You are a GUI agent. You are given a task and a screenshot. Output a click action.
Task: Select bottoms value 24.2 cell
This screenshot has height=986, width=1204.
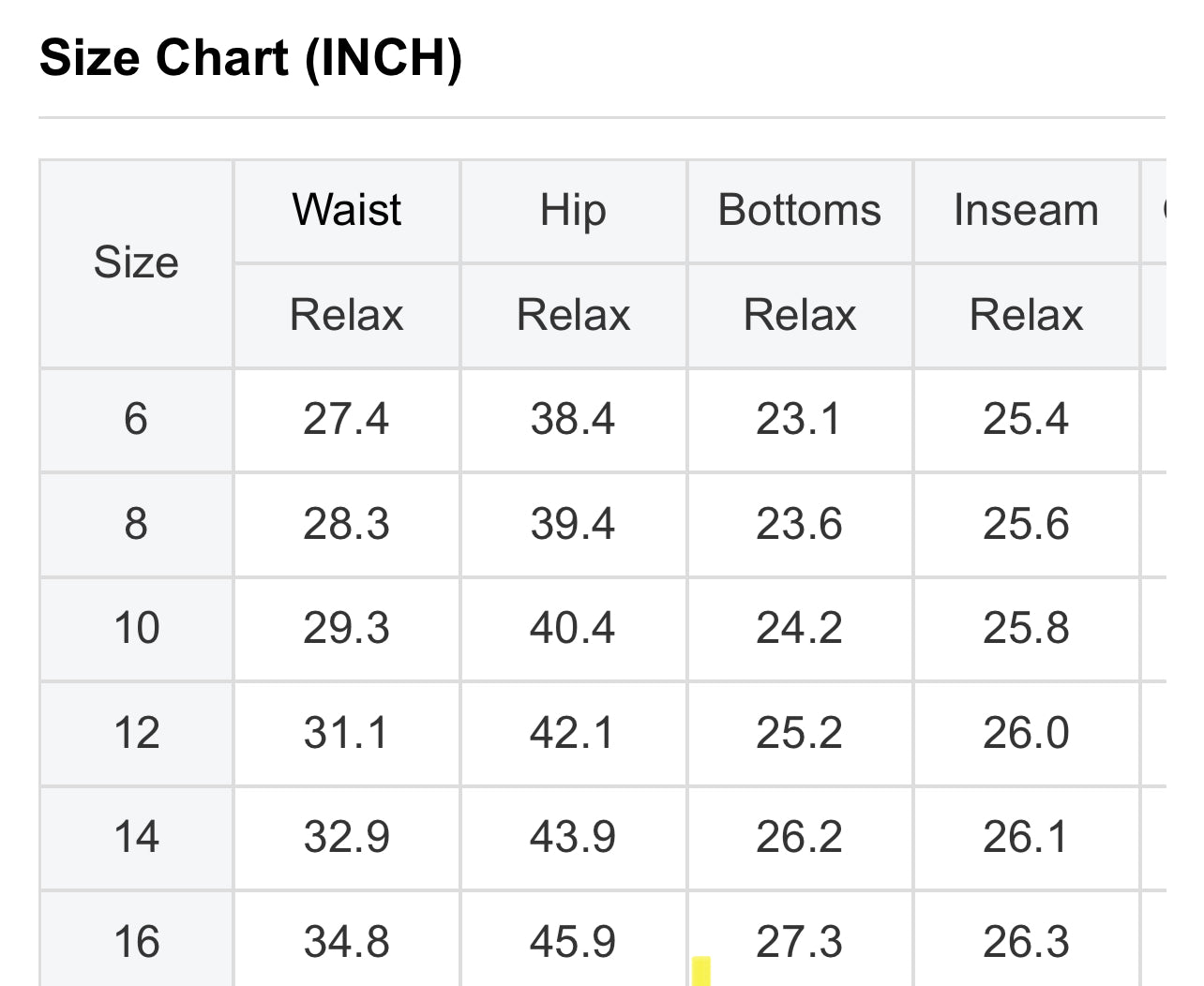click(x=799, y=628)
